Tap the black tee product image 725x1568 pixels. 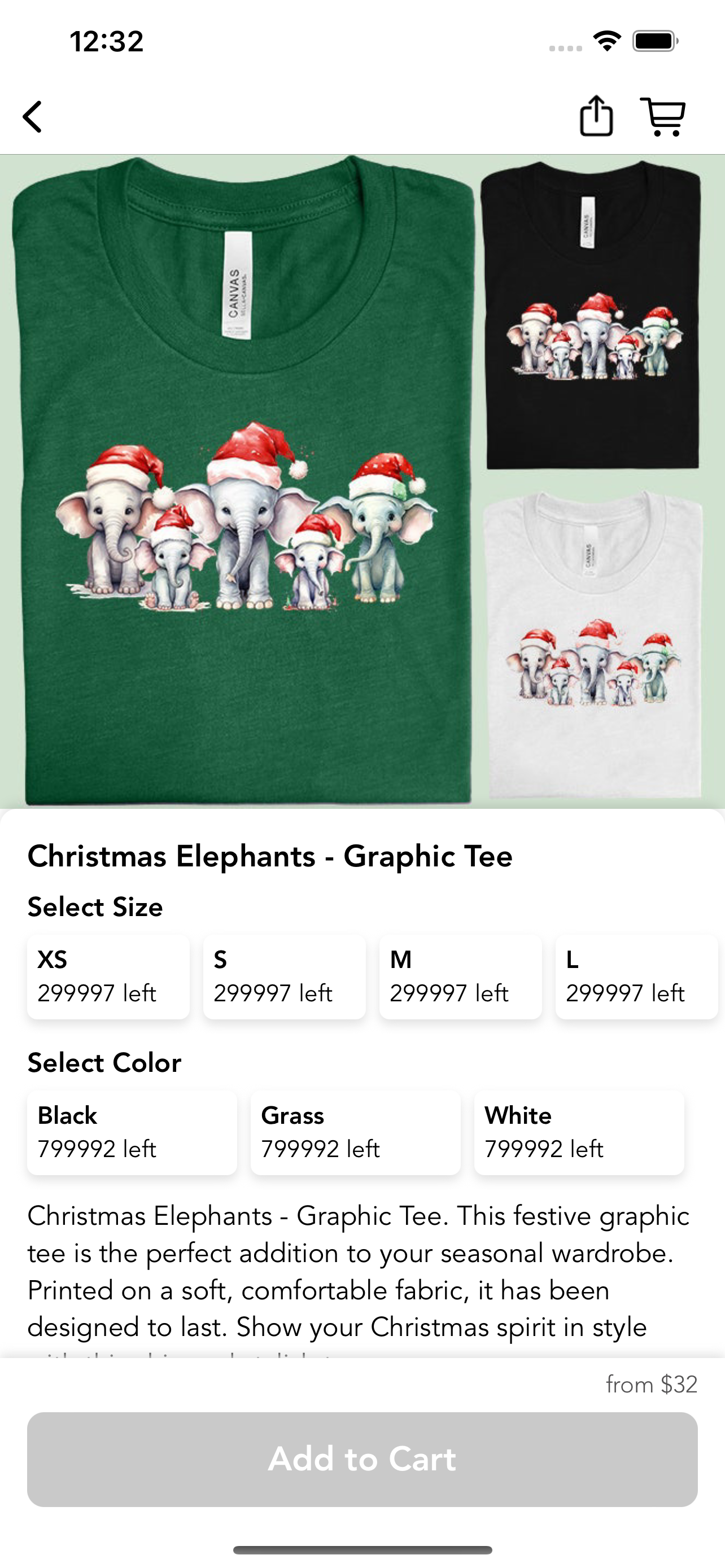[591, 315]
